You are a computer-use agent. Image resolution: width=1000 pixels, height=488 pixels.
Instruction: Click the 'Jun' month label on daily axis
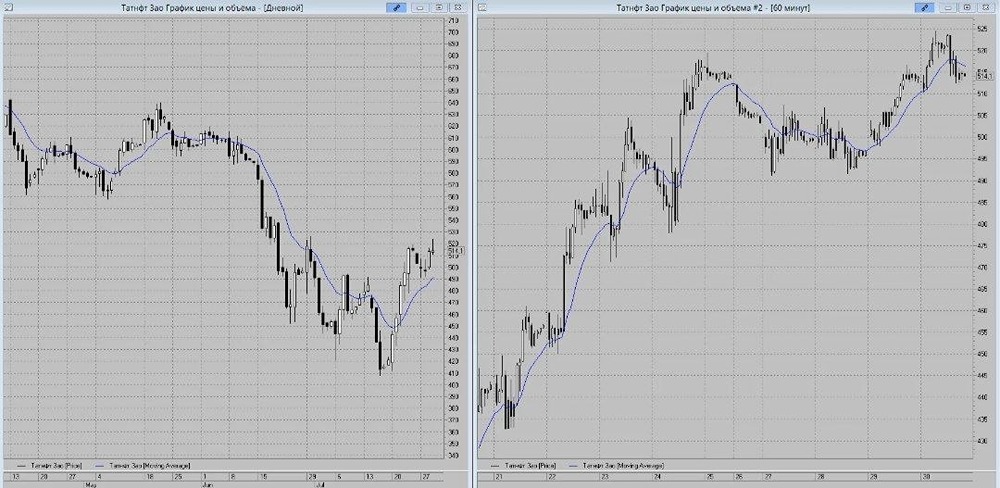pyautogui.click(x=207, y=485)
